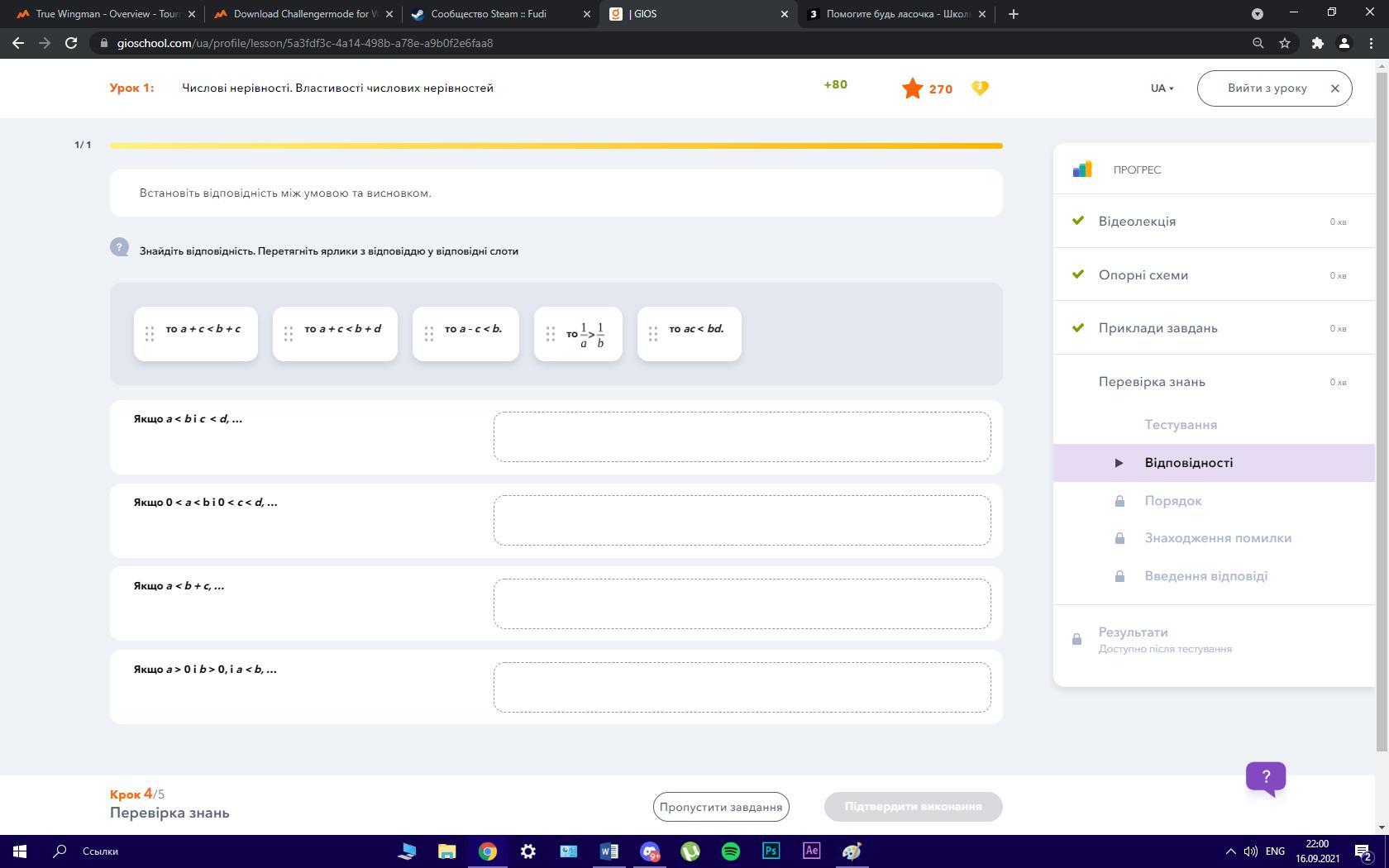
Task: Click the colorful progress chart icon
Action: pos(1082,169)
